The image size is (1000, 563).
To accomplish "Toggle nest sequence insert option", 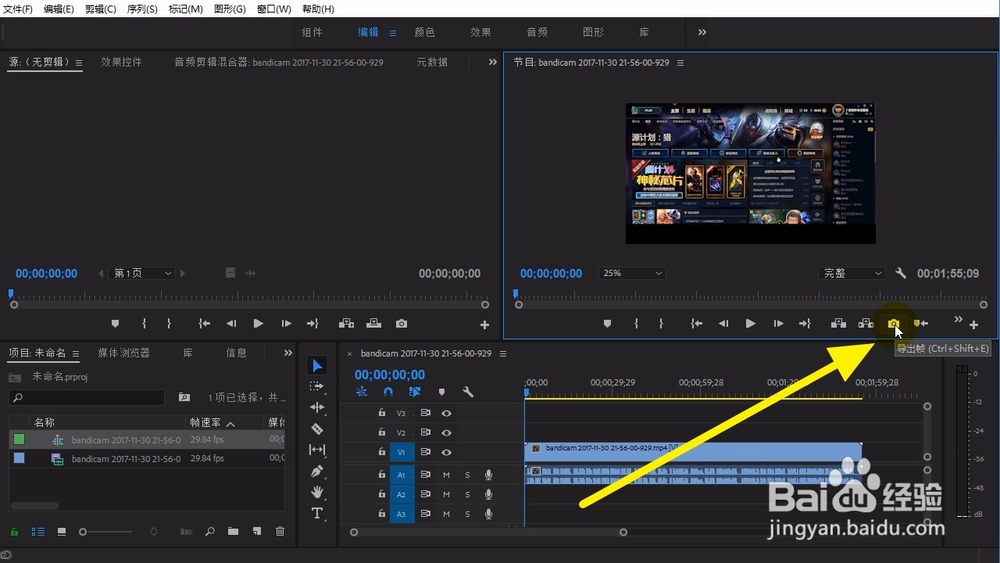I will click(362, 392).
